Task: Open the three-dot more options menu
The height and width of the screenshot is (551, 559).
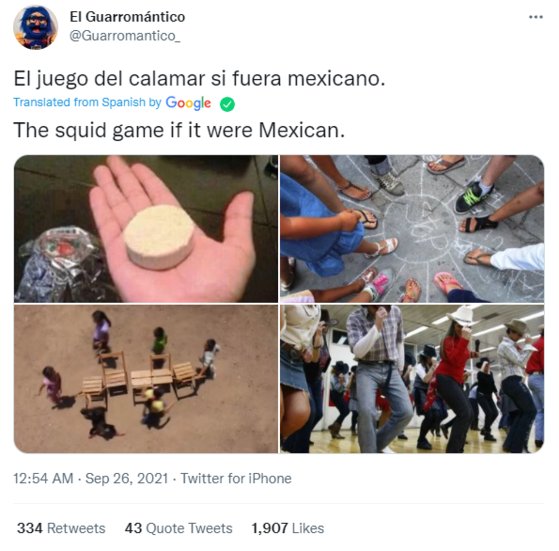Action: click(535, 17)
